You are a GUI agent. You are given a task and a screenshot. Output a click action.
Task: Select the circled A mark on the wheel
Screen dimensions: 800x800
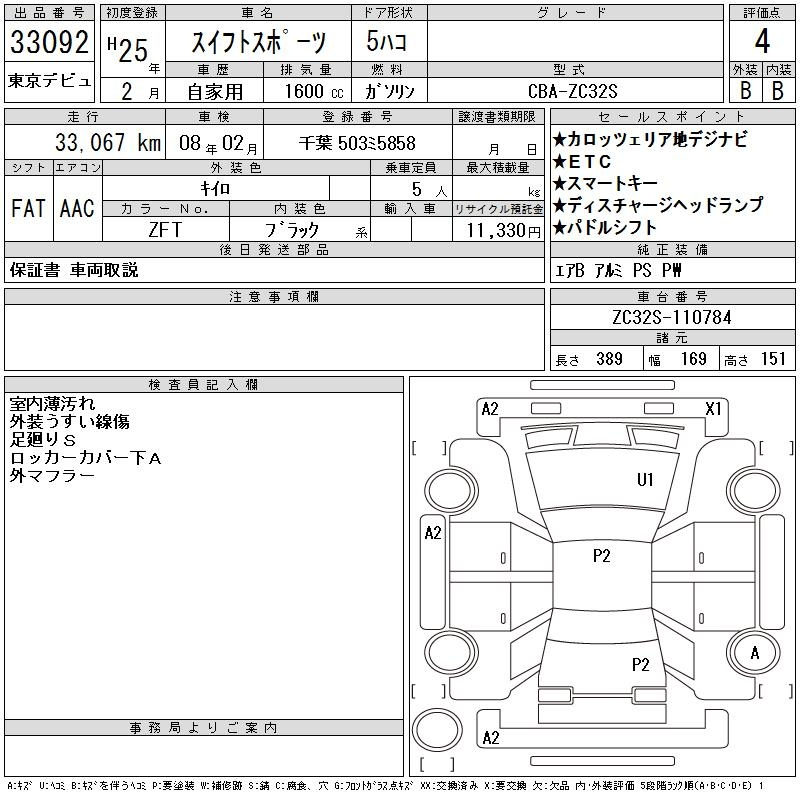tap(755, 652)
